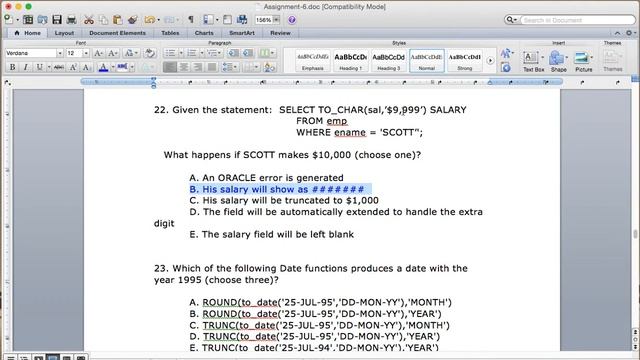640x360 pixels.
Task: Click the Shading paint bucket icon
Action: point(269,67)
